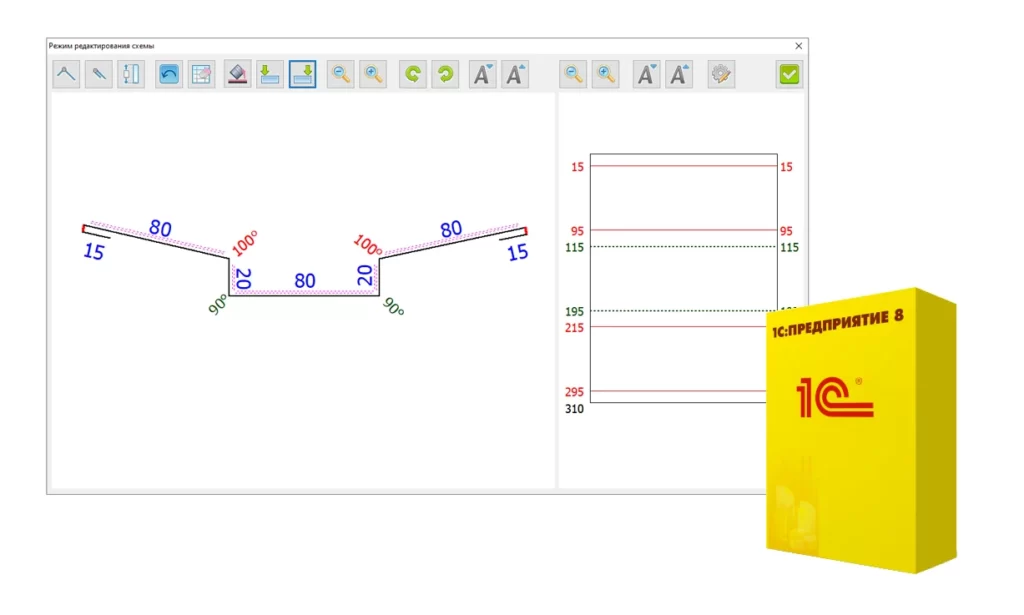Rotate the profile clockwise with green arrow
Screen dimensions: 1024x615
445,74
